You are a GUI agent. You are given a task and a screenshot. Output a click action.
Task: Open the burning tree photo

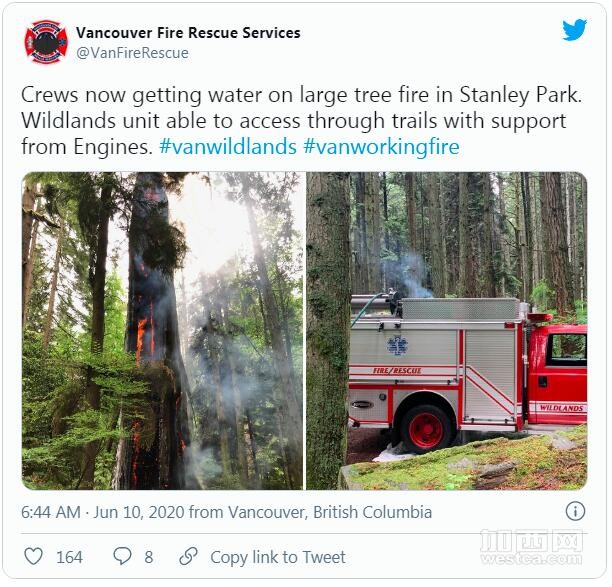[x=162, y=331]
